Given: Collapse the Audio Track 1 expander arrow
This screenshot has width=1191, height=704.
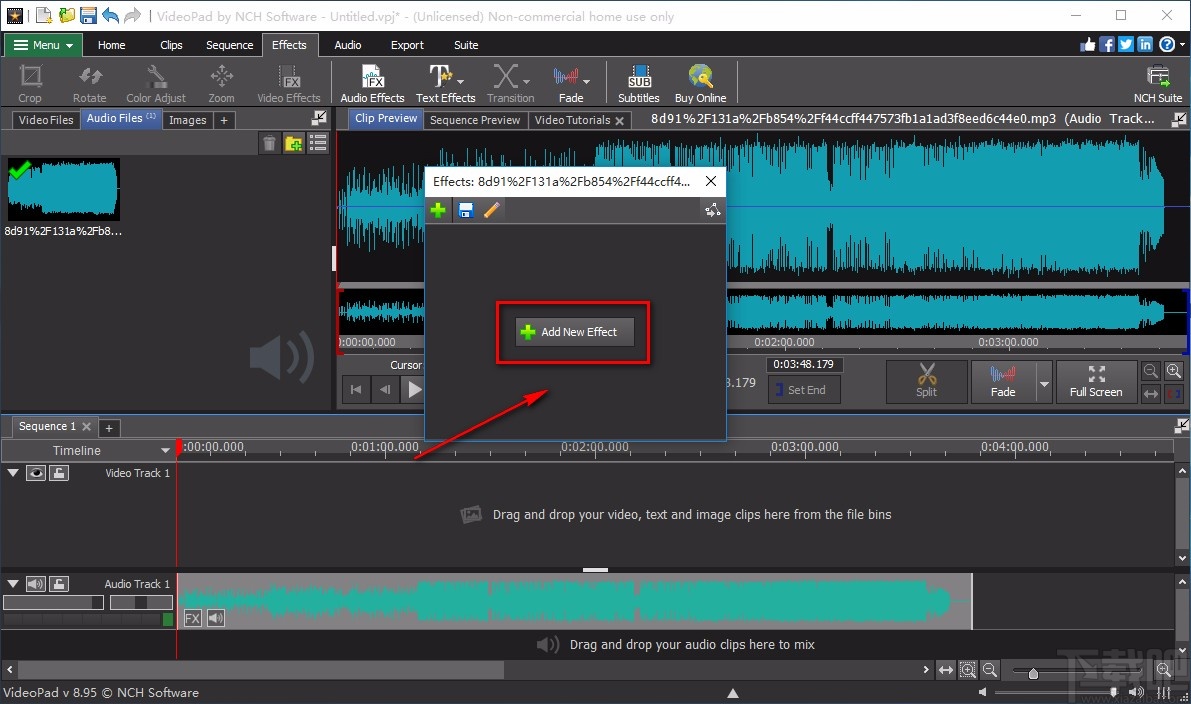Looking at the screenshot, I should 12,583.
